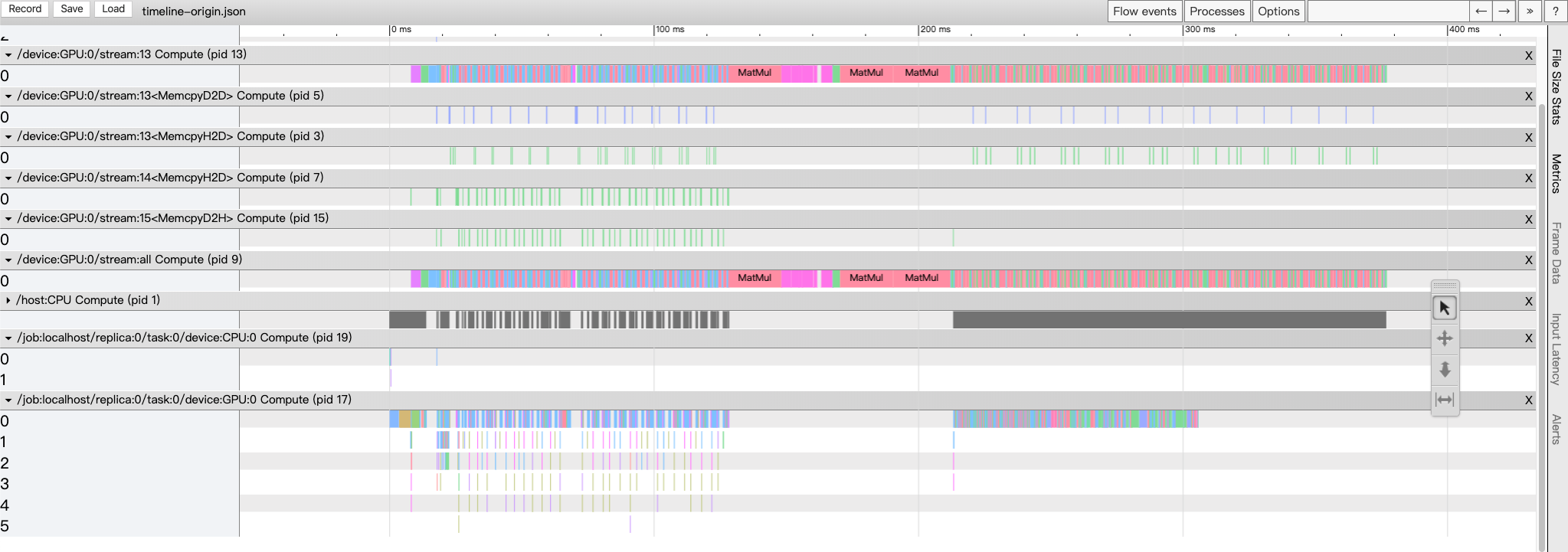Collapse stream:all Compute (pid 9) section
The image size is (1568, 552).
(x=8, y=260)
